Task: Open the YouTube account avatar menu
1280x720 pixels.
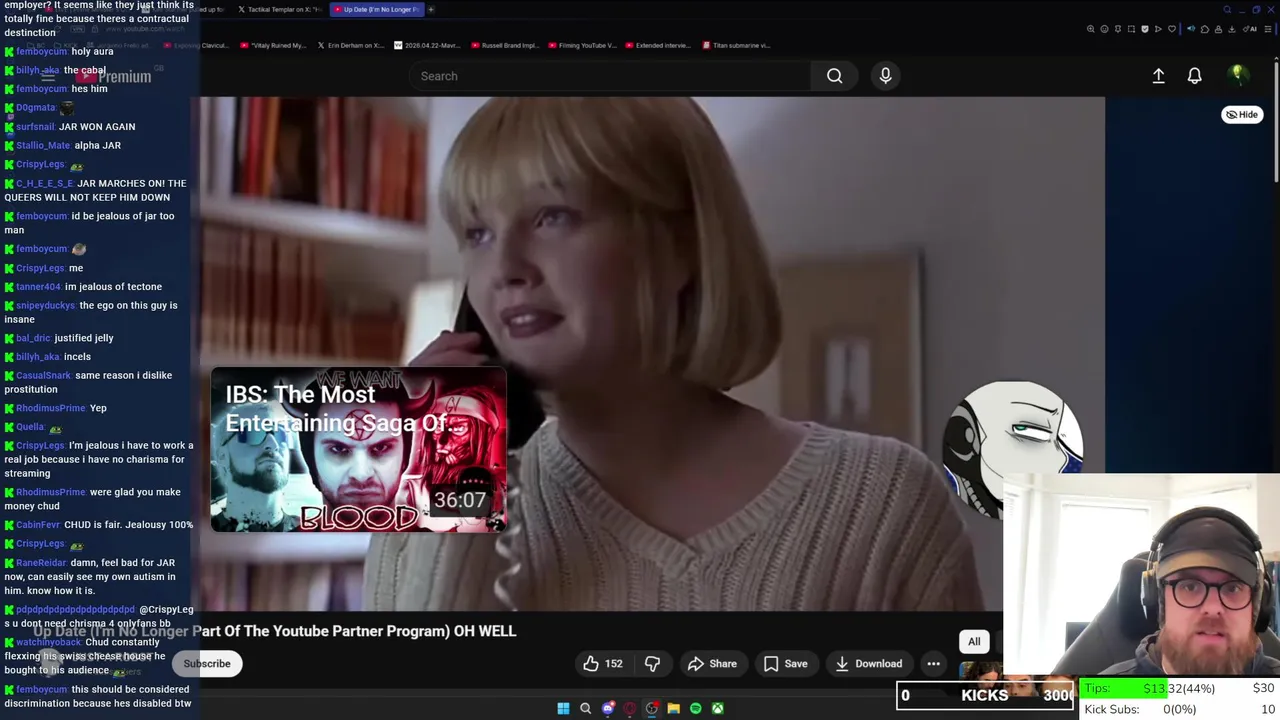Action: (1237, 75)
